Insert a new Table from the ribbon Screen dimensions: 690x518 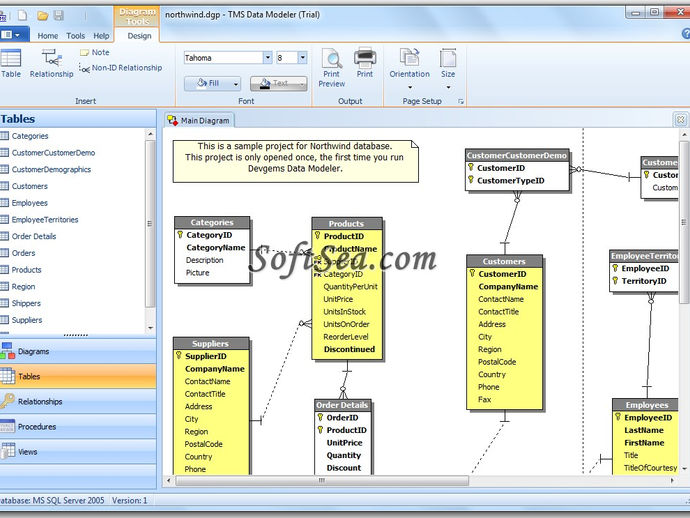coord(11,64)
